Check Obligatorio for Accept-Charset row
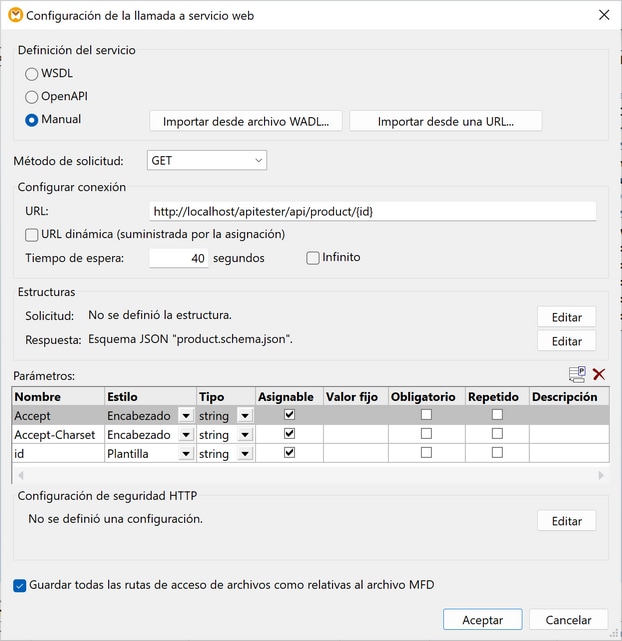Screen dimensions: 622x641 point(426,433)
